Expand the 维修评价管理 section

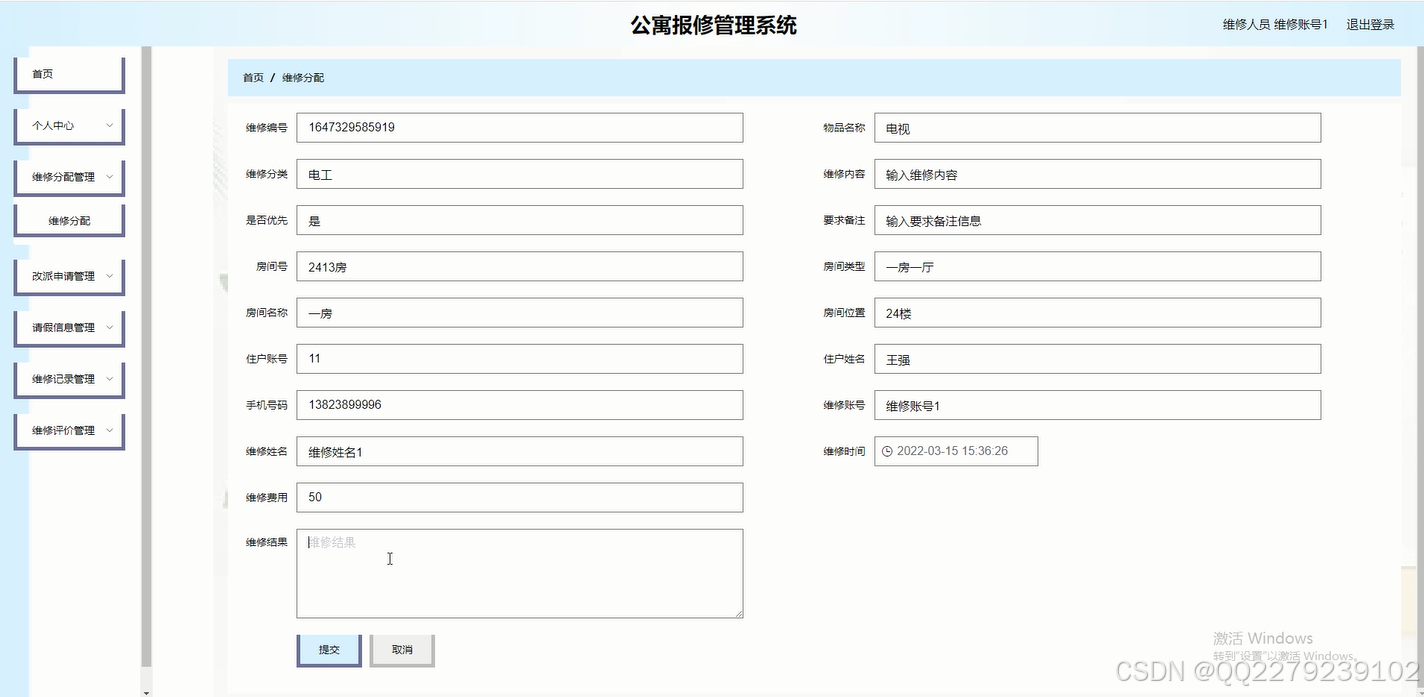[68, 430]
